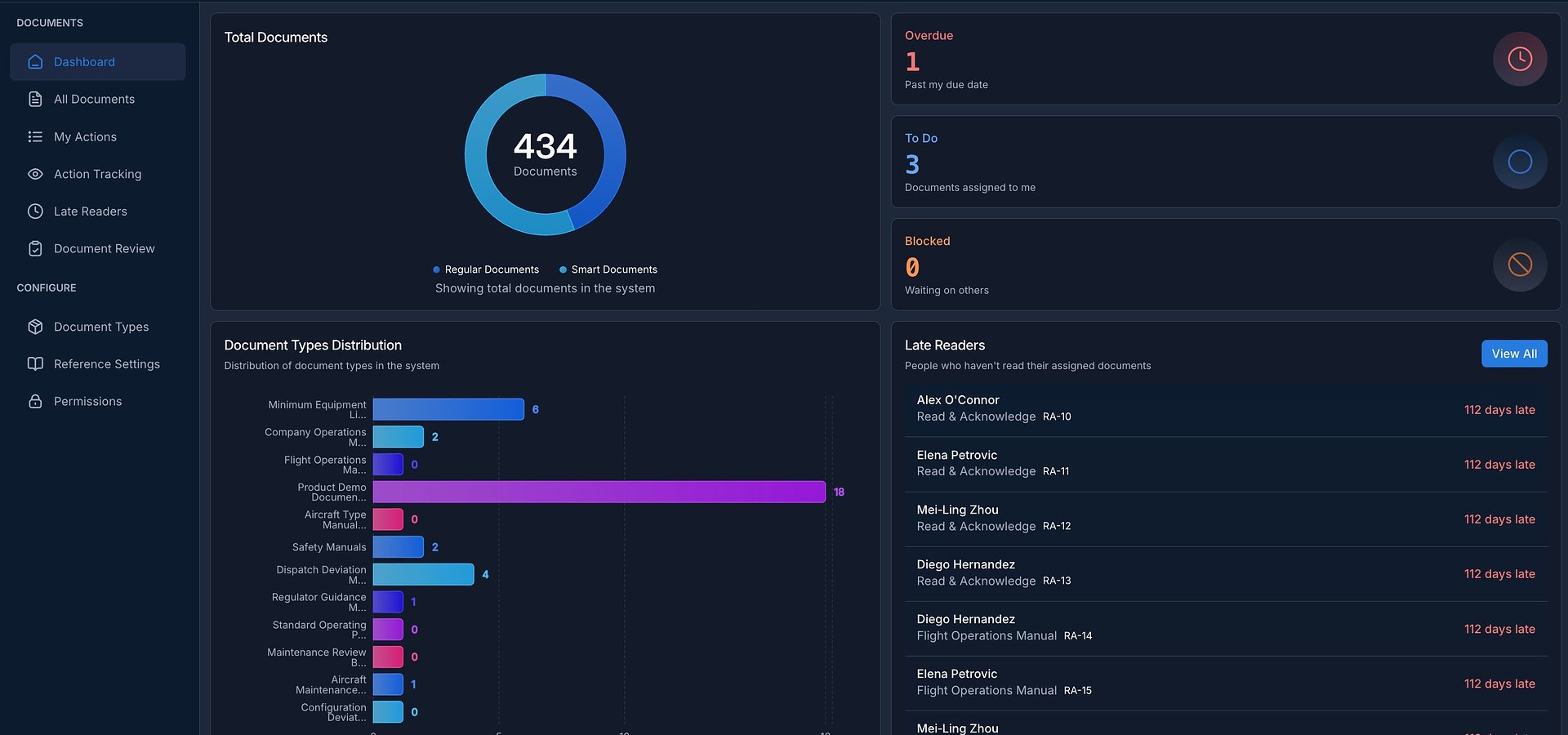
Task: Select the Dashboard home icon
Action: pyautogui.click(x=34, y=61)
